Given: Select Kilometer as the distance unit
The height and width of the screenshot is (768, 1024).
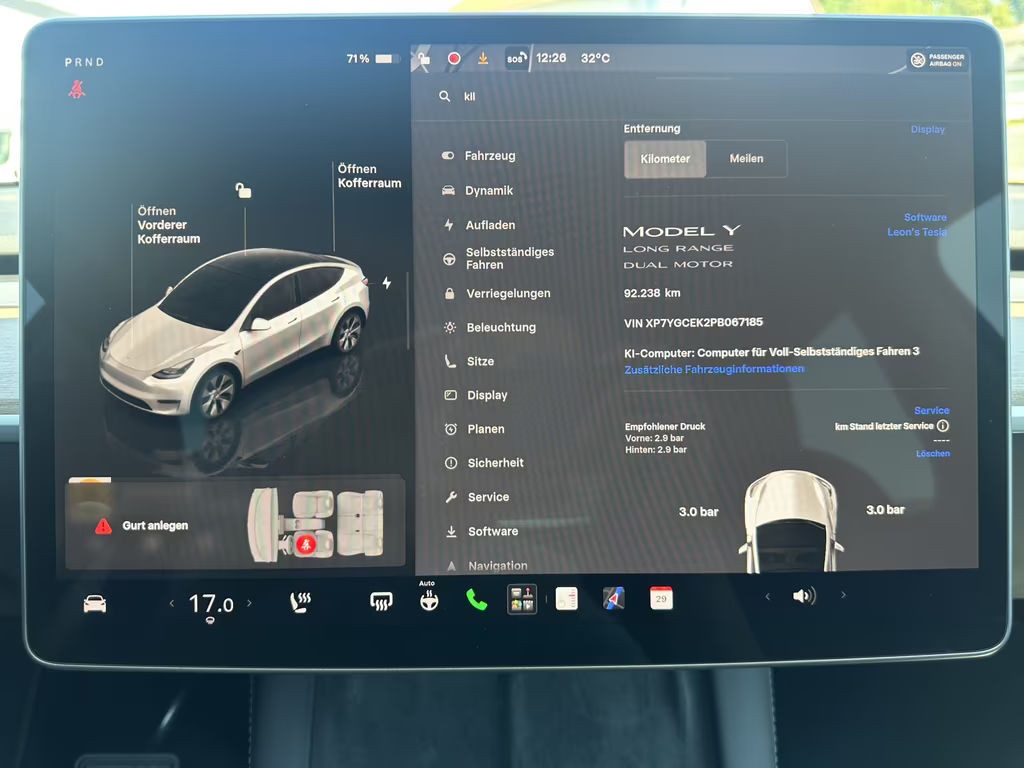Looking at the screenshot, I should tap(665, 159).
